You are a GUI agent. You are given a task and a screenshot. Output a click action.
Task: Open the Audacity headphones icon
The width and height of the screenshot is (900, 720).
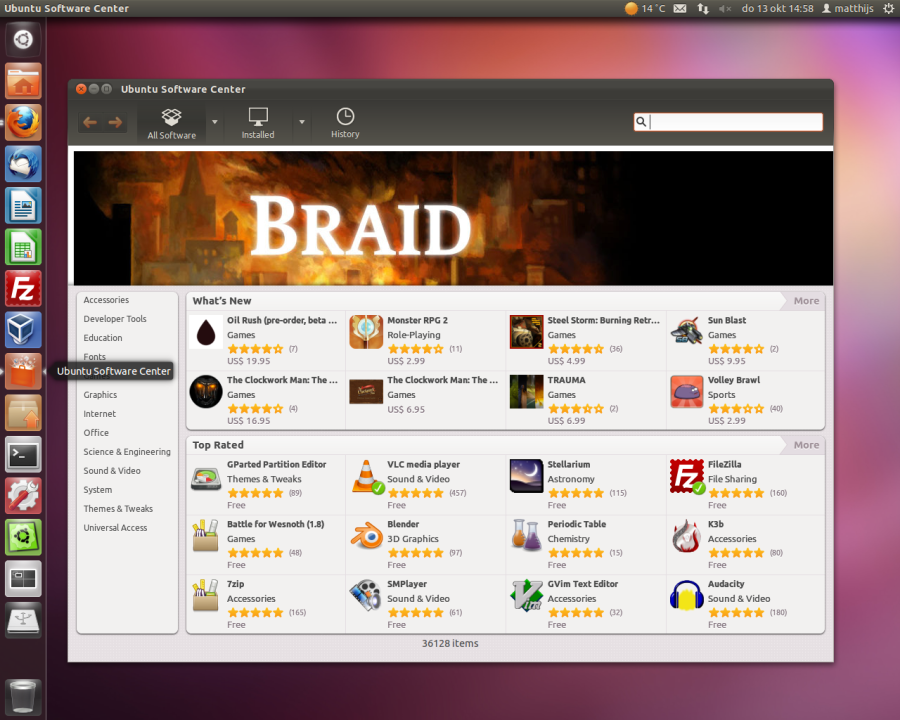coord(687,596)
